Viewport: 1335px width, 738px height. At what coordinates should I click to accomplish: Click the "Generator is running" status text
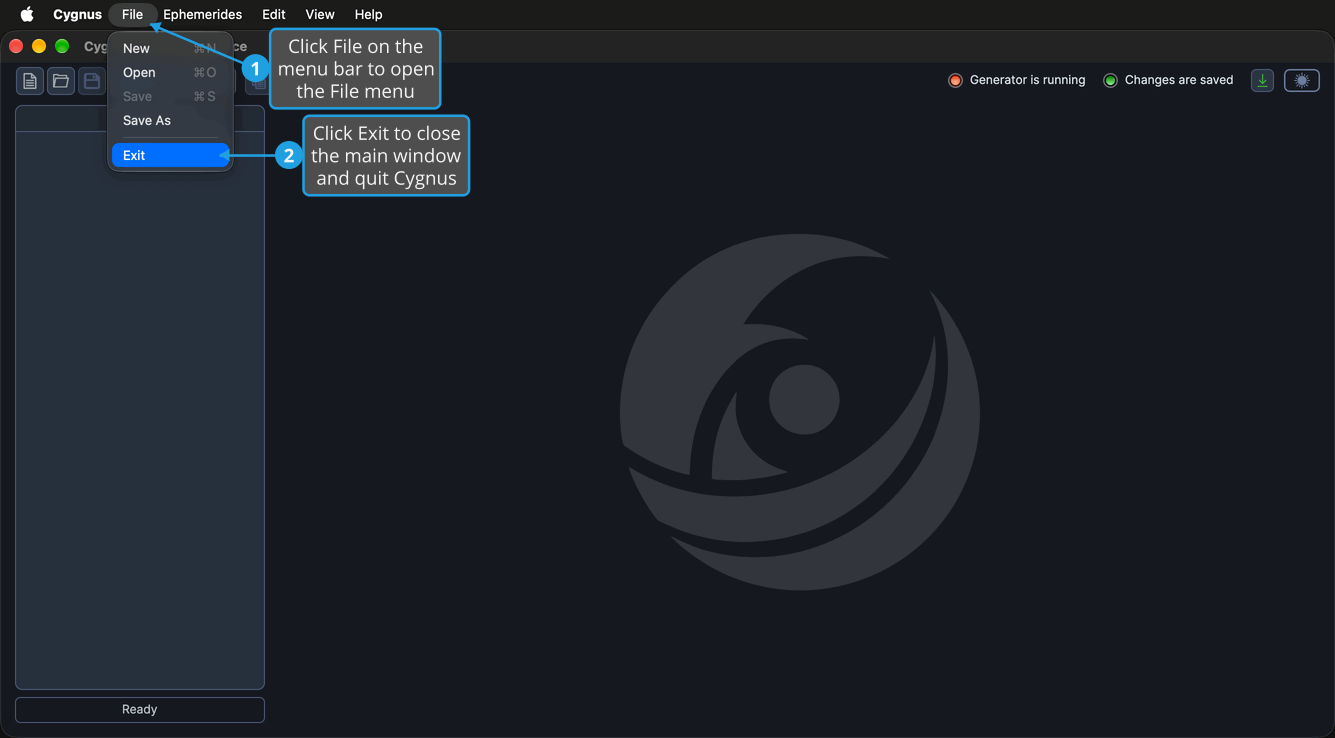1027,80
